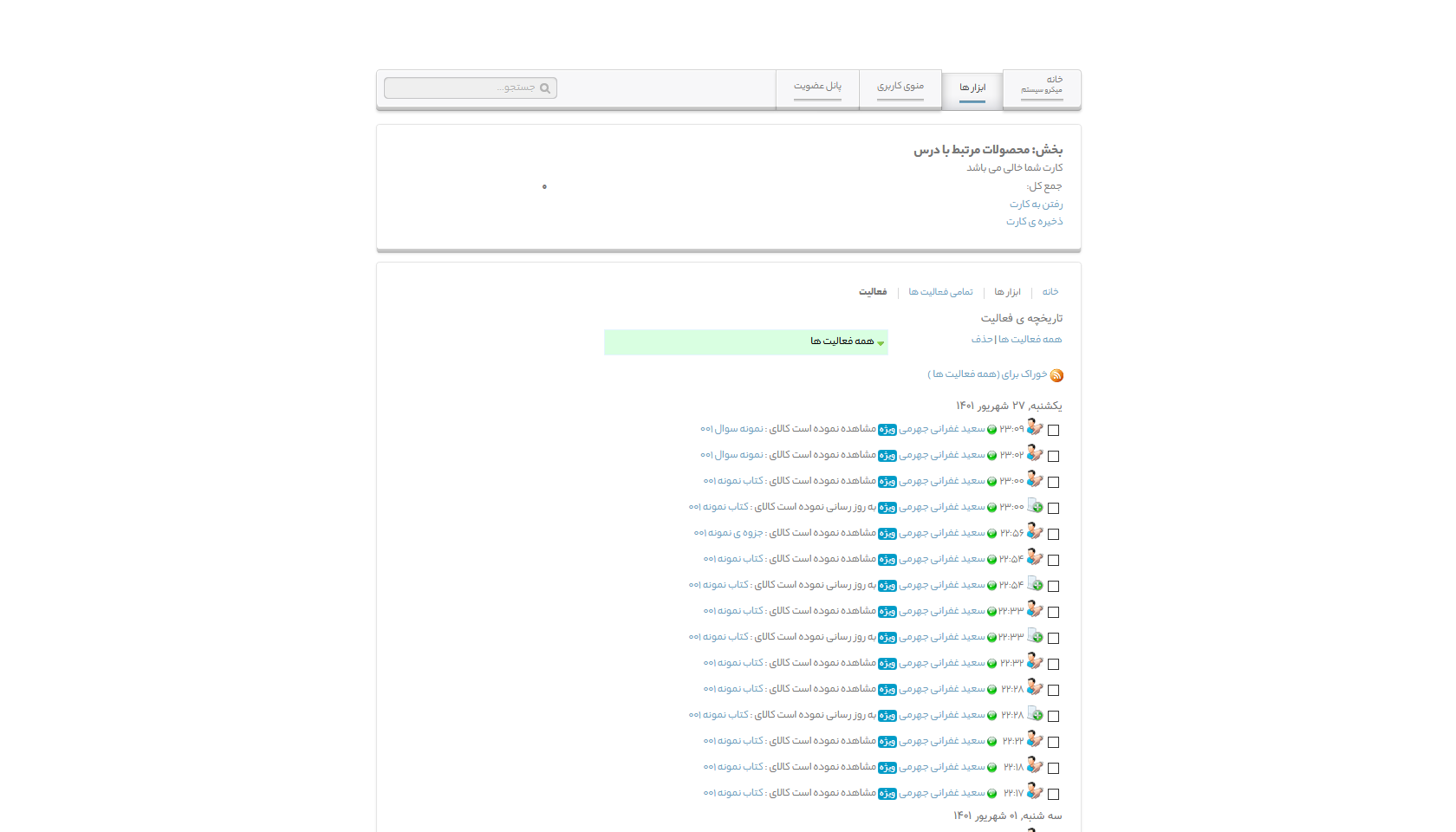1456x832 pixels.
Task: Tick the checkbox next to the 22:56 activity
Action: 1053,534
